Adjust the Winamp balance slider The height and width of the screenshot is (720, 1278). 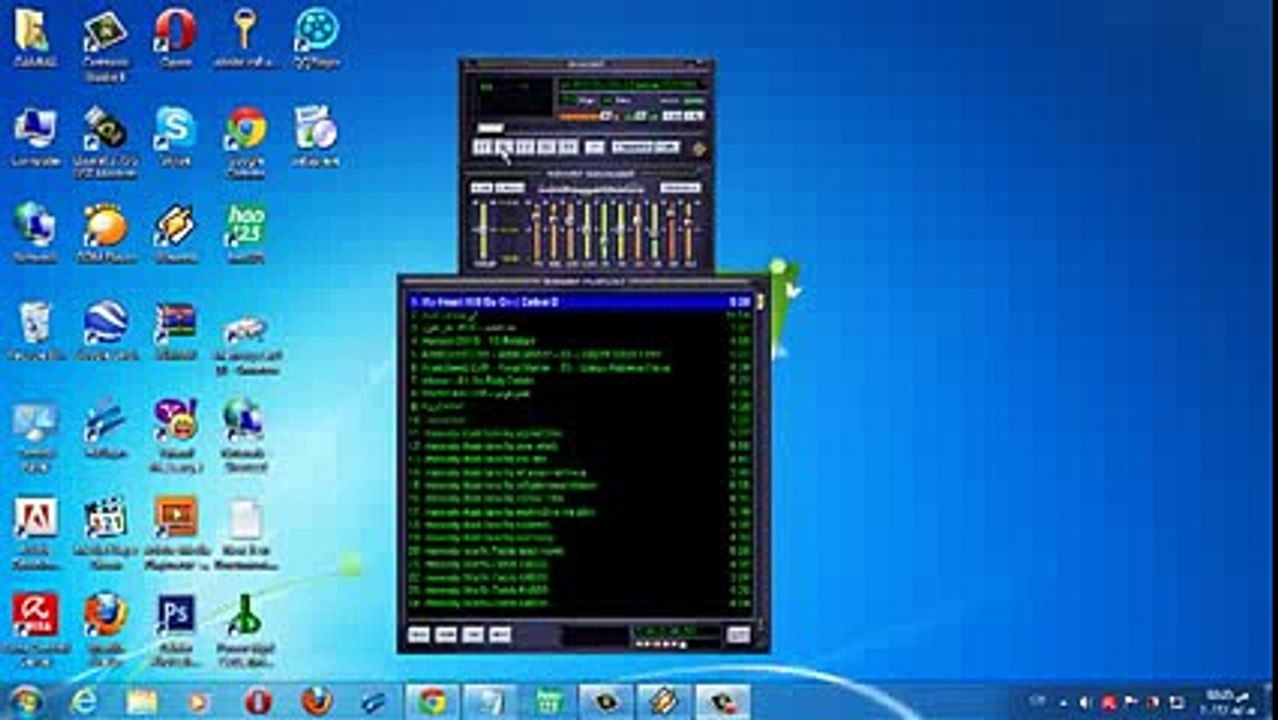point(641,116)
